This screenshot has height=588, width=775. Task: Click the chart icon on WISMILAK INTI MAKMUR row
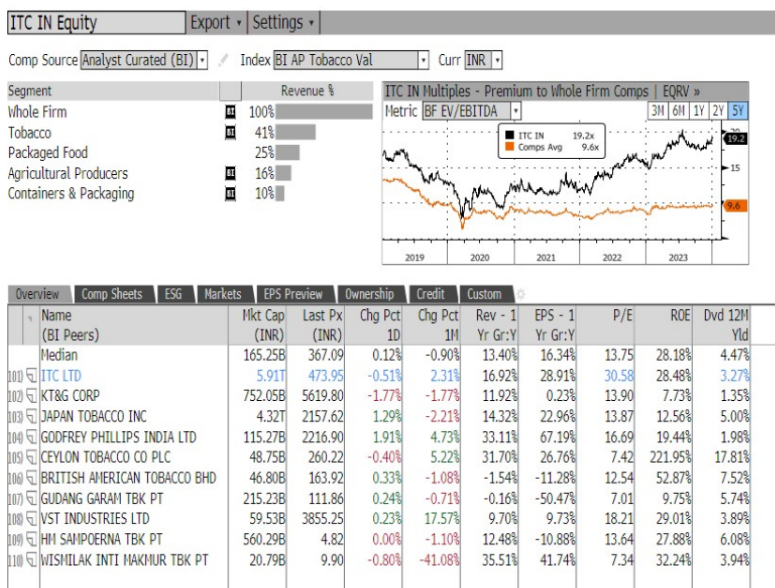32,560
